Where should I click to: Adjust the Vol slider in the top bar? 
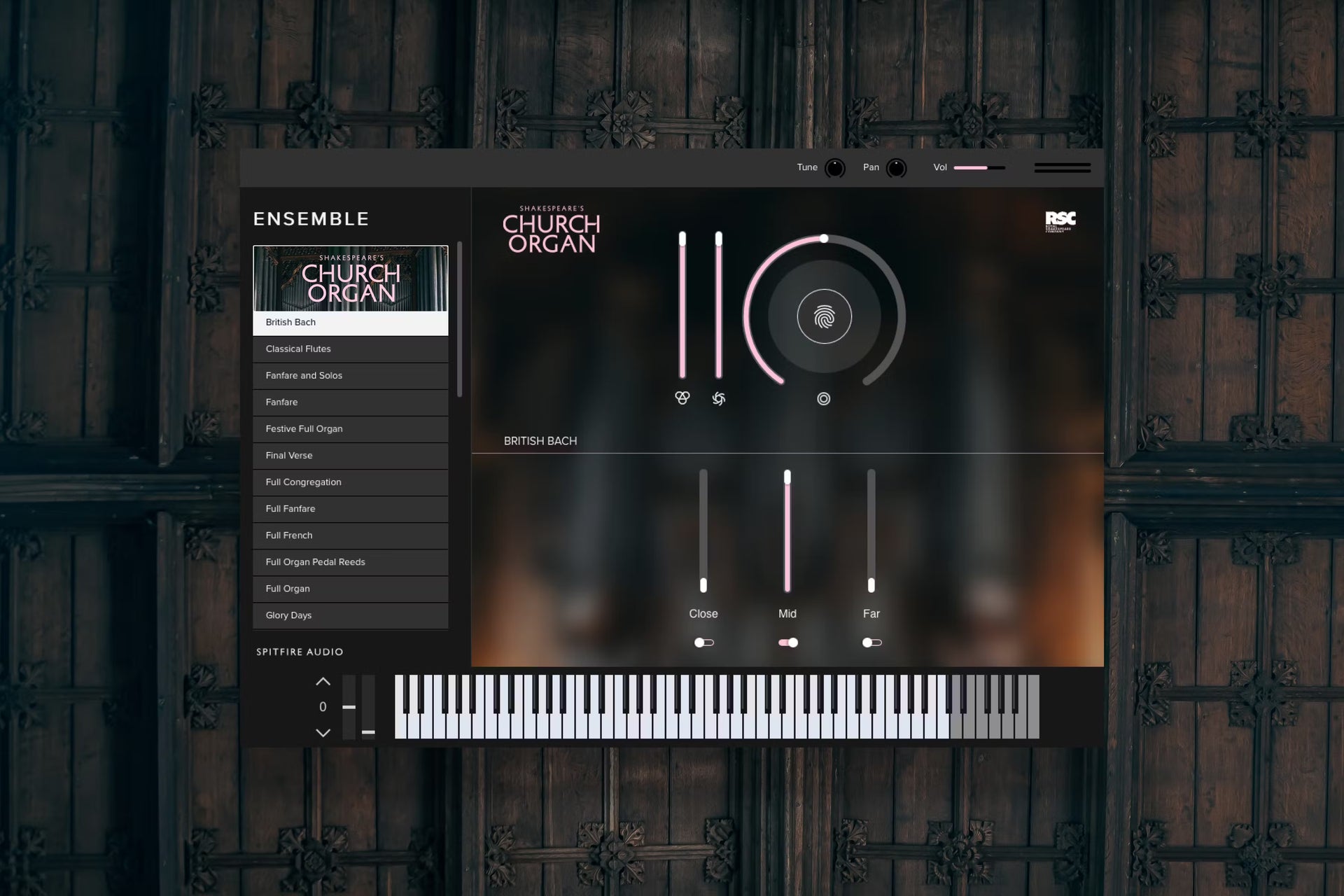click(979, 168)
